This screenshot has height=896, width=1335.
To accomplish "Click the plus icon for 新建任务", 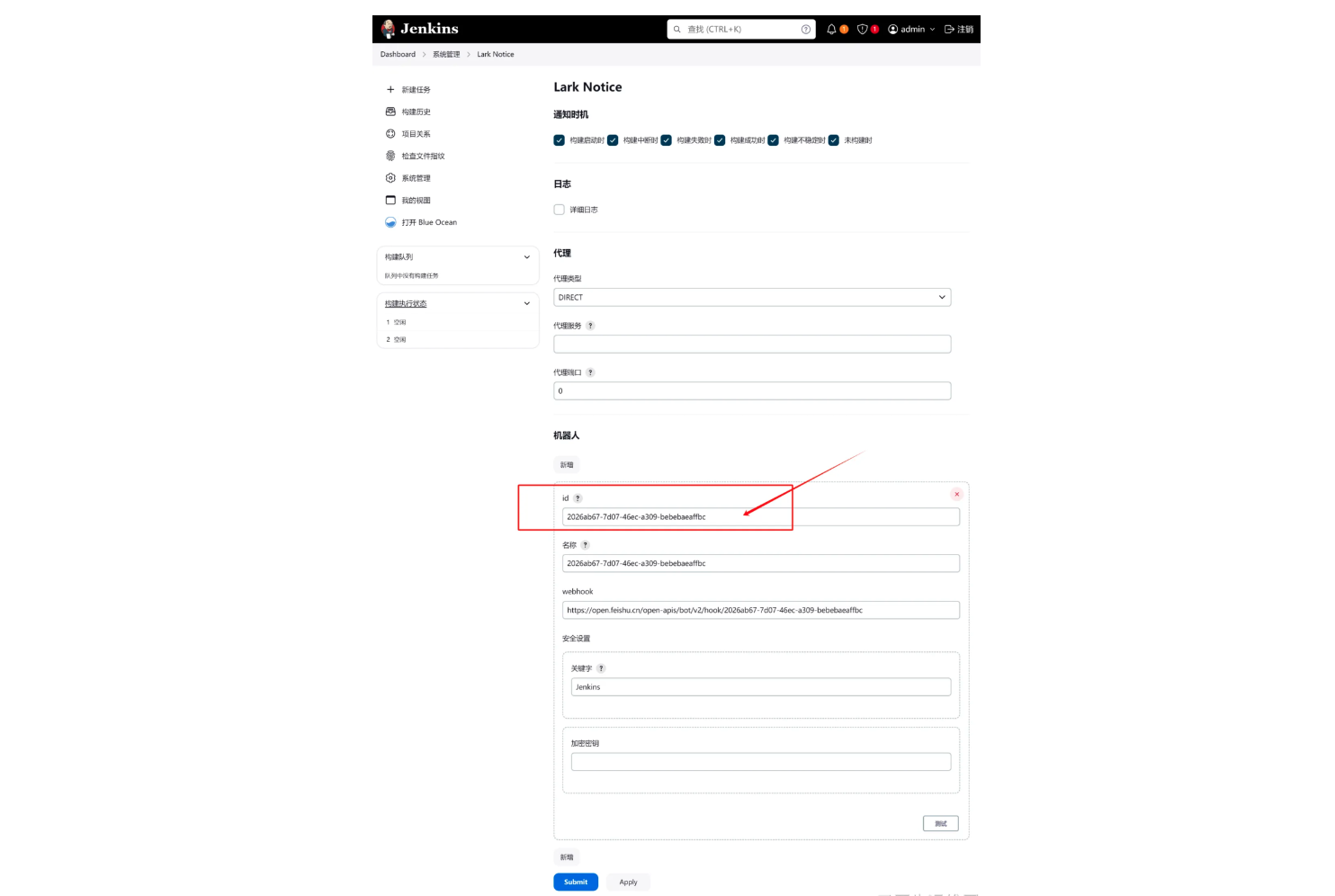I will click(390, 89).
